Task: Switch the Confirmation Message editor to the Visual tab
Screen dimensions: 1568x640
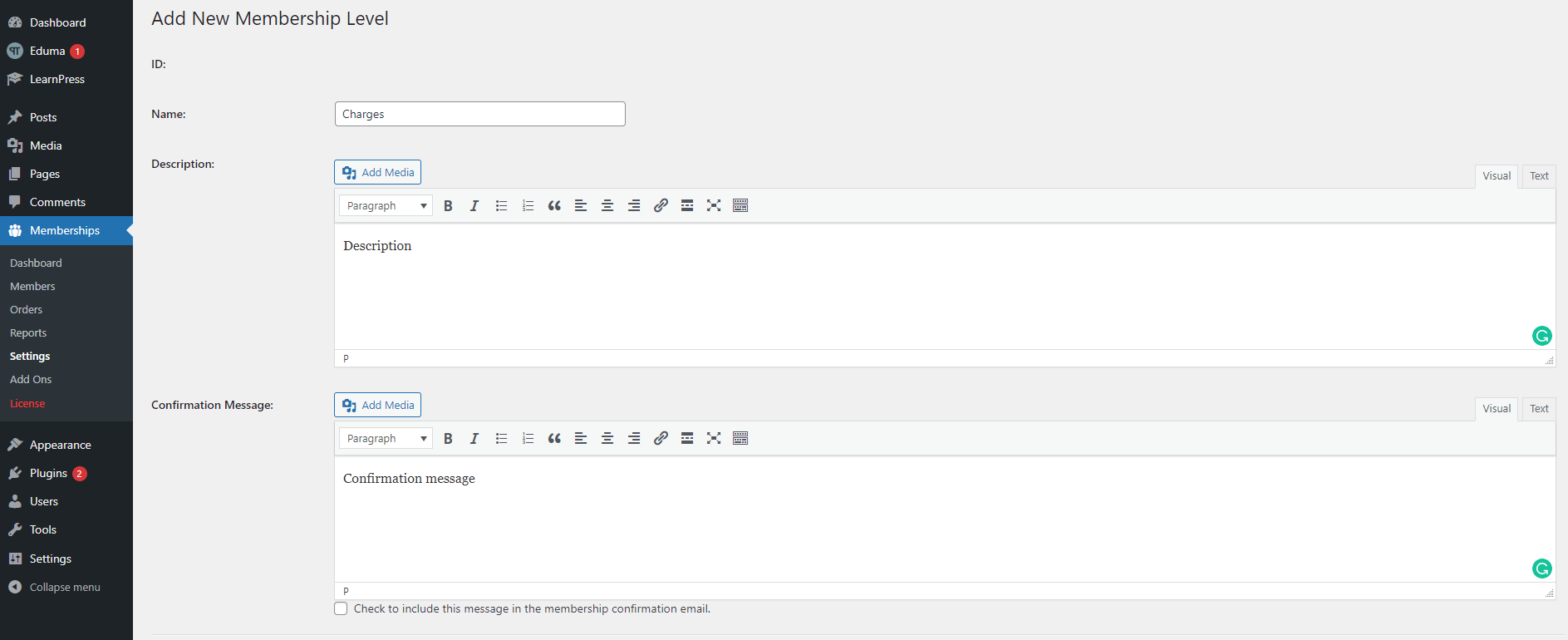Action: [x=1497, y=409]
